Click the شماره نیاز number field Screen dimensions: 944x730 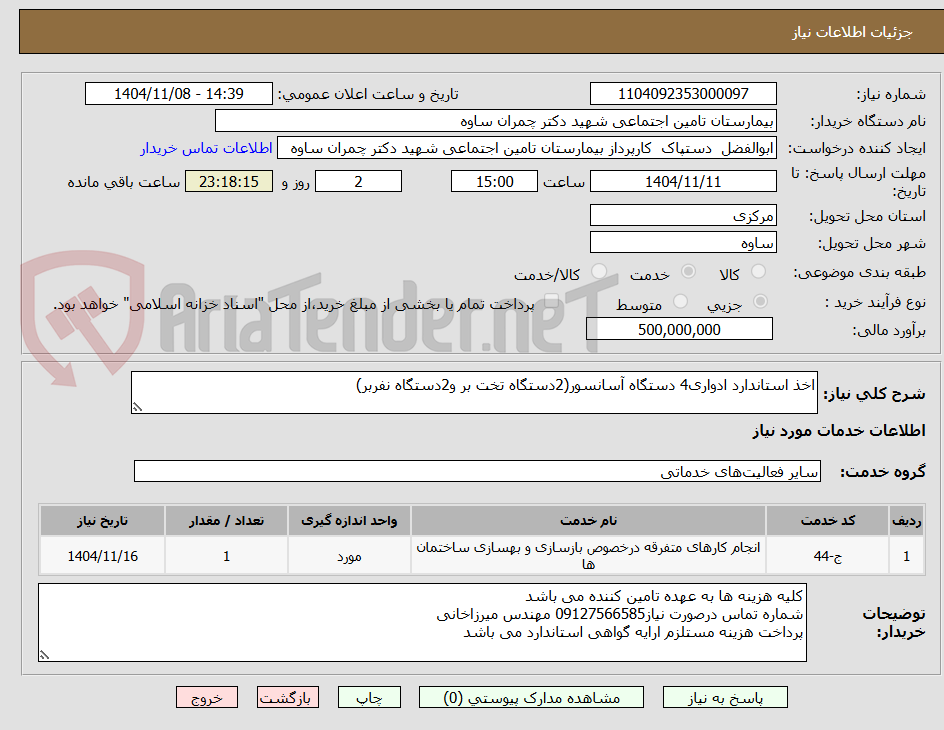pos(683,94)
